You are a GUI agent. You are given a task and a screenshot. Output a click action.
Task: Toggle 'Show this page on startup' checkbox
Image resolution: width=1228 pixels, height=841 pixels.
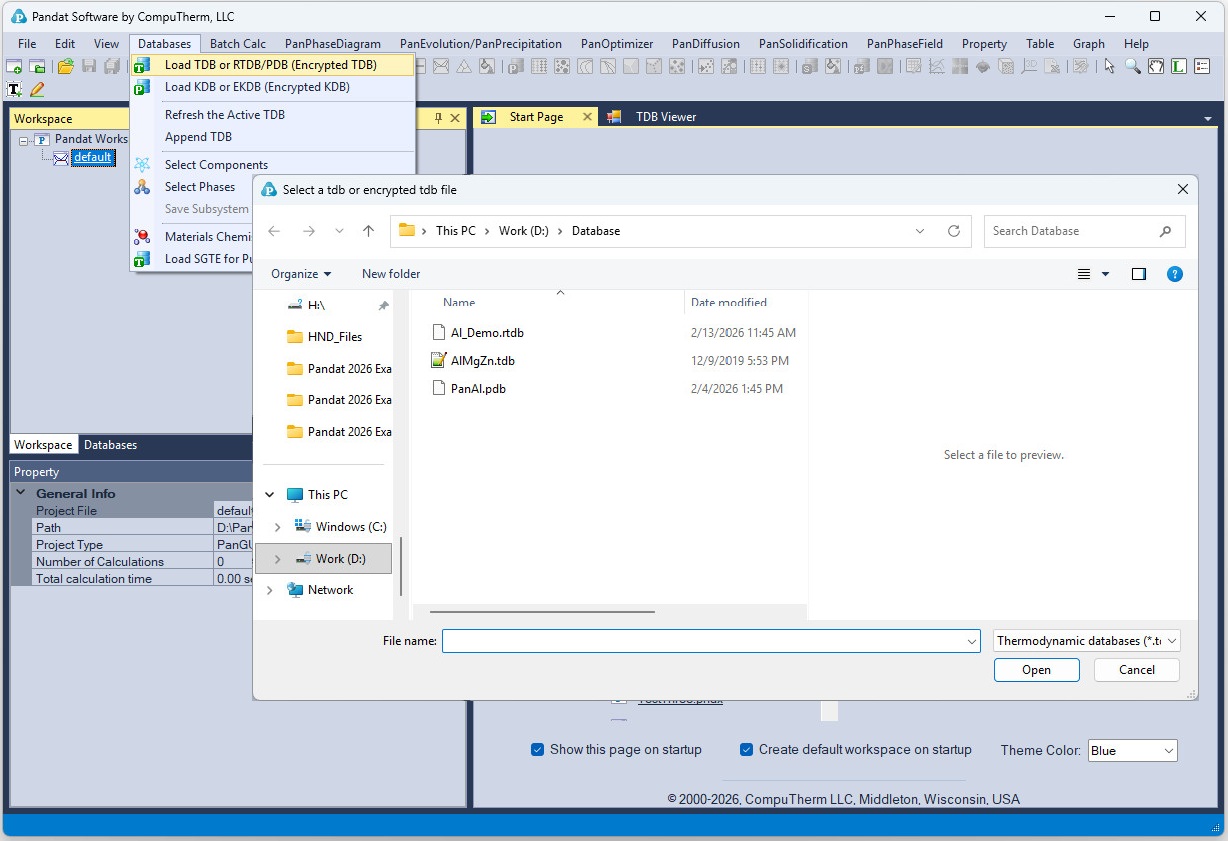538,750
